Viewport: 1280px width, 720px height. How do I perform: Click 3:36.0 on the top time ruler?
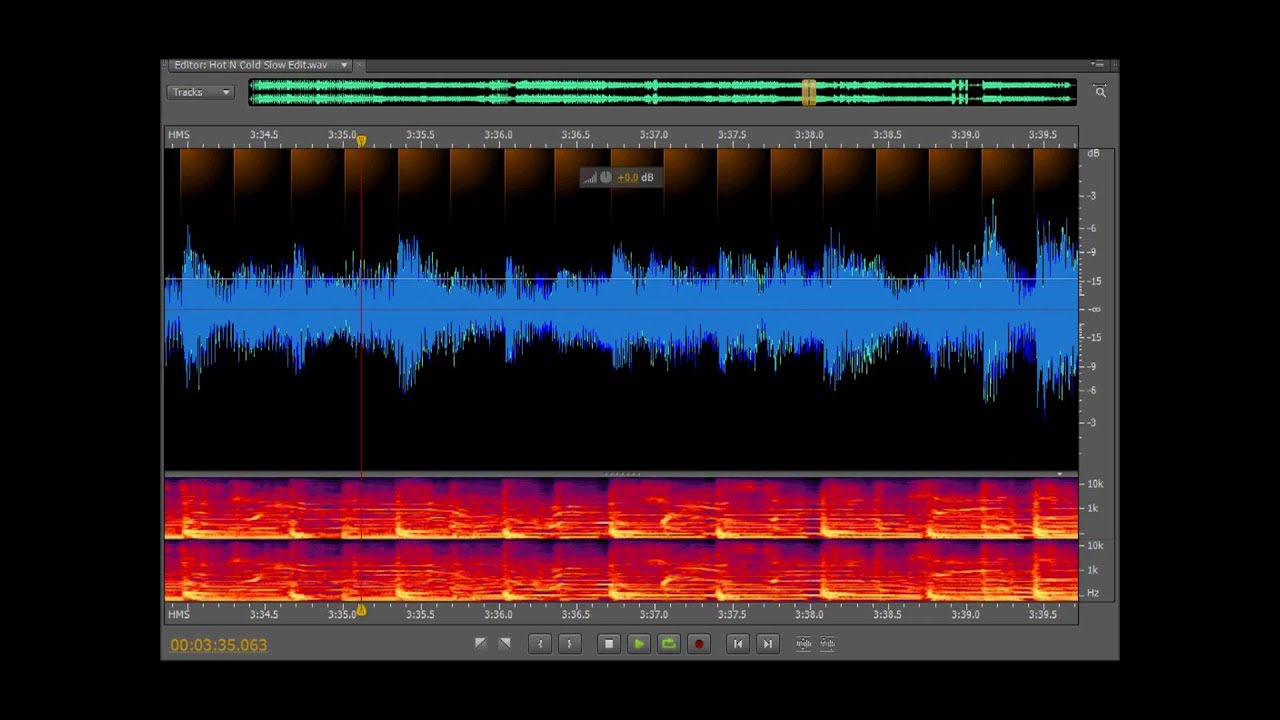click(x=498, y=134)
